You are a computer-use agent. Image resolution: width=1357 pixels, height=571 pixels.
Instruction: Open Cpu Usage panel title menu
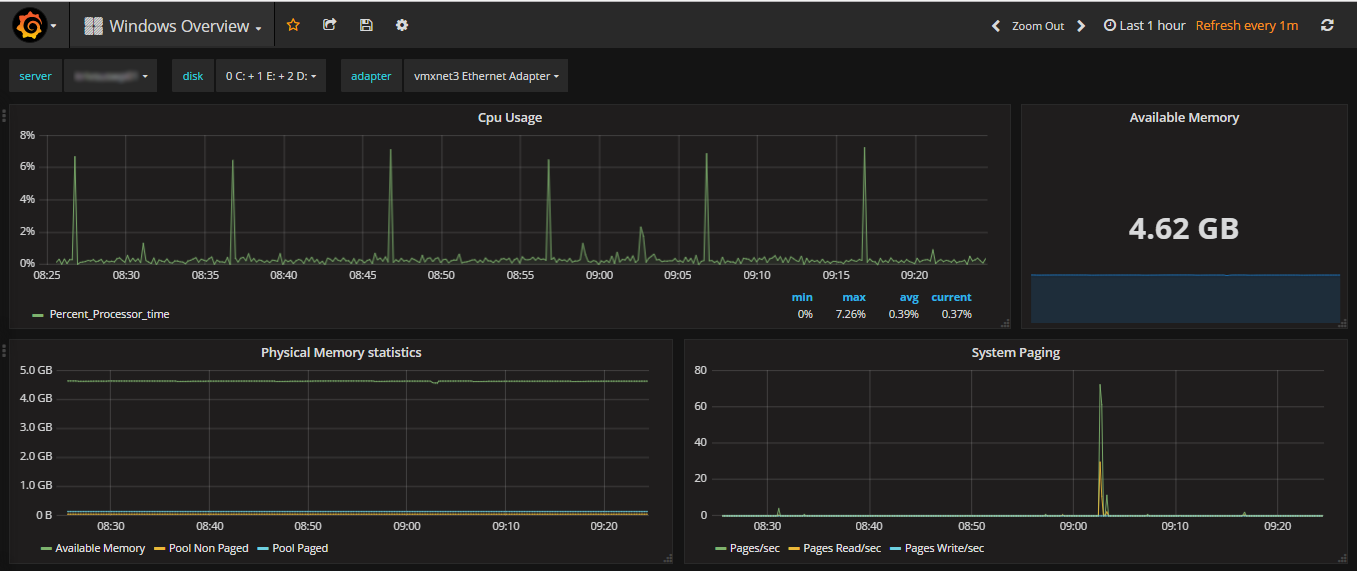(510, 117)
